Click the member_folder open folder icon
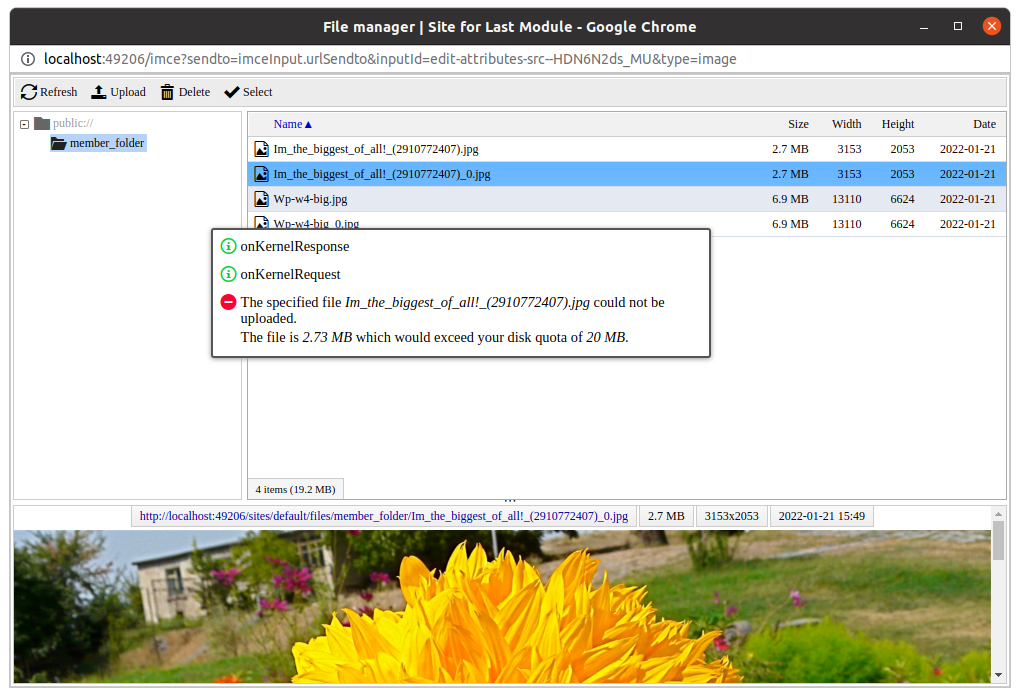 [x=59, y=143]
